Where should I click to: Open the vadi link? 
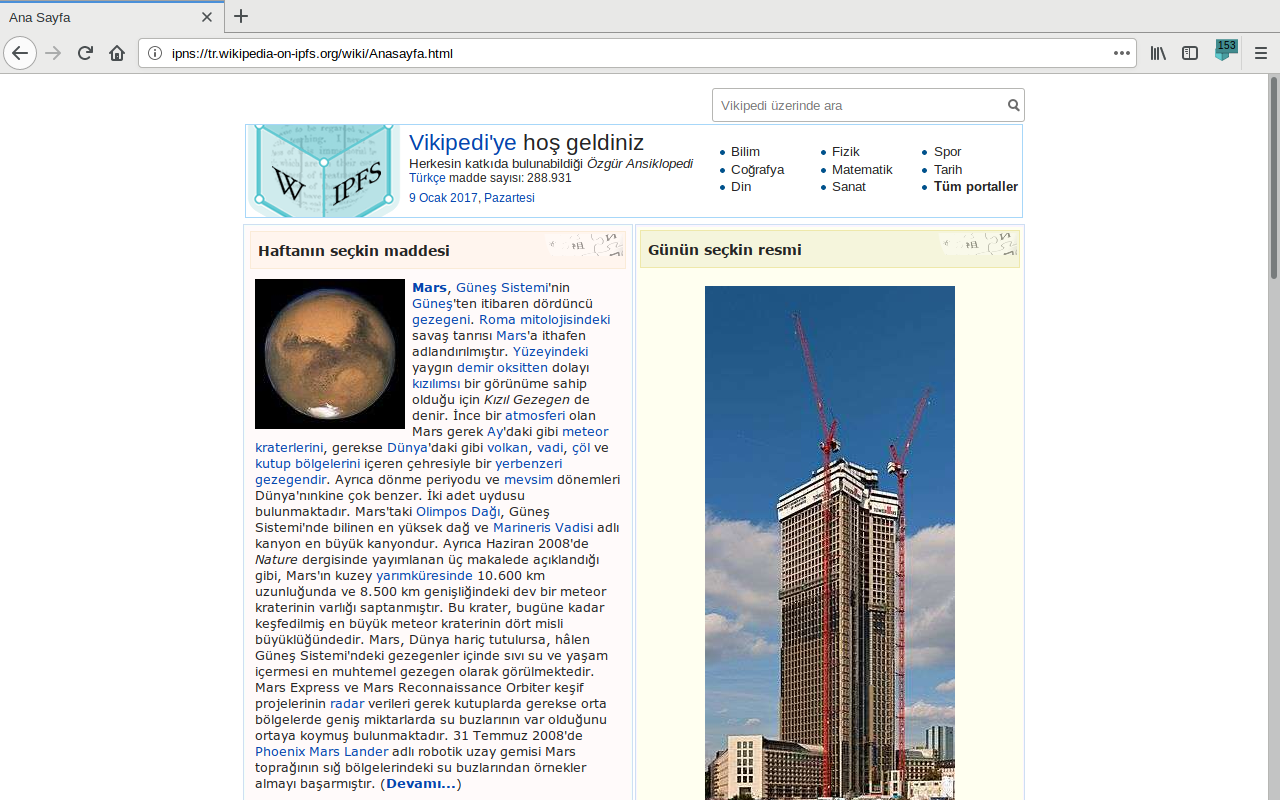click(x=550, y=448)
